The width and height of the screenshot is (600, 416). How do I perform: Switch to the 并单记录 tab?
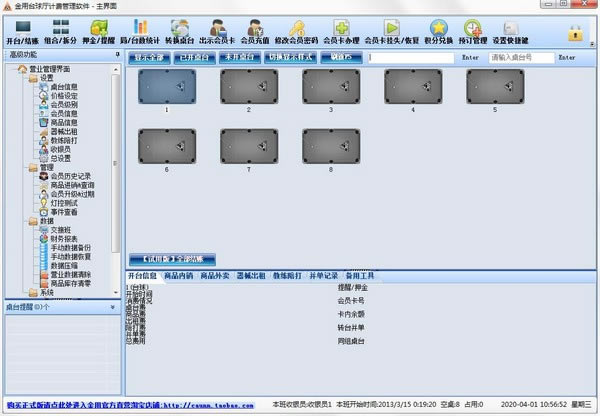click(323, 274)
